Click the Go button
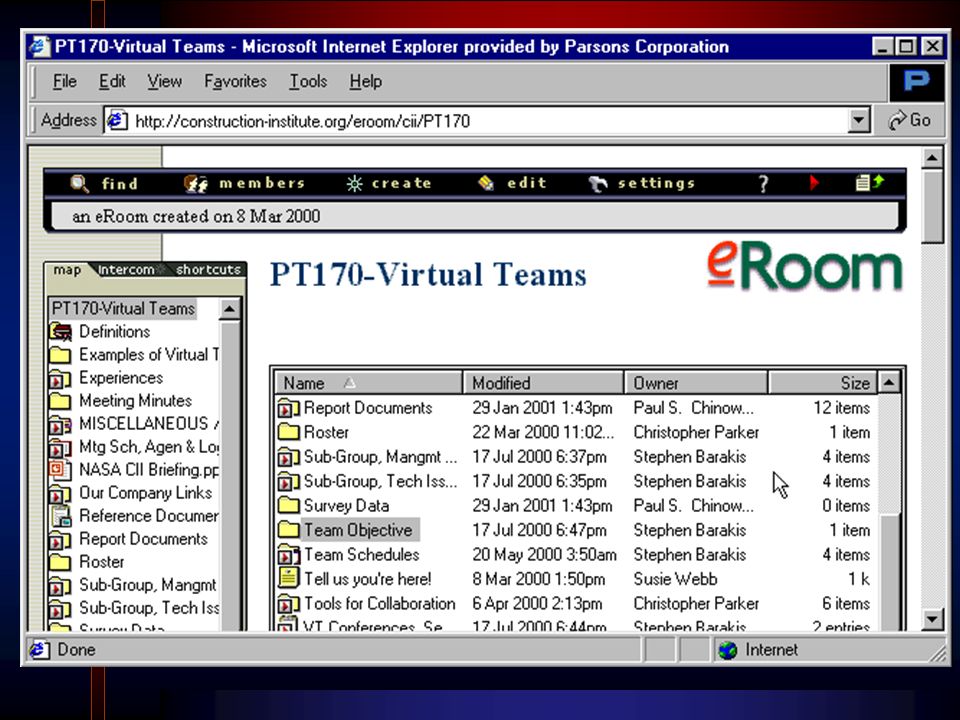Image resolution: width=960 pixels, height=720 pixels. [x=910, y=121]
